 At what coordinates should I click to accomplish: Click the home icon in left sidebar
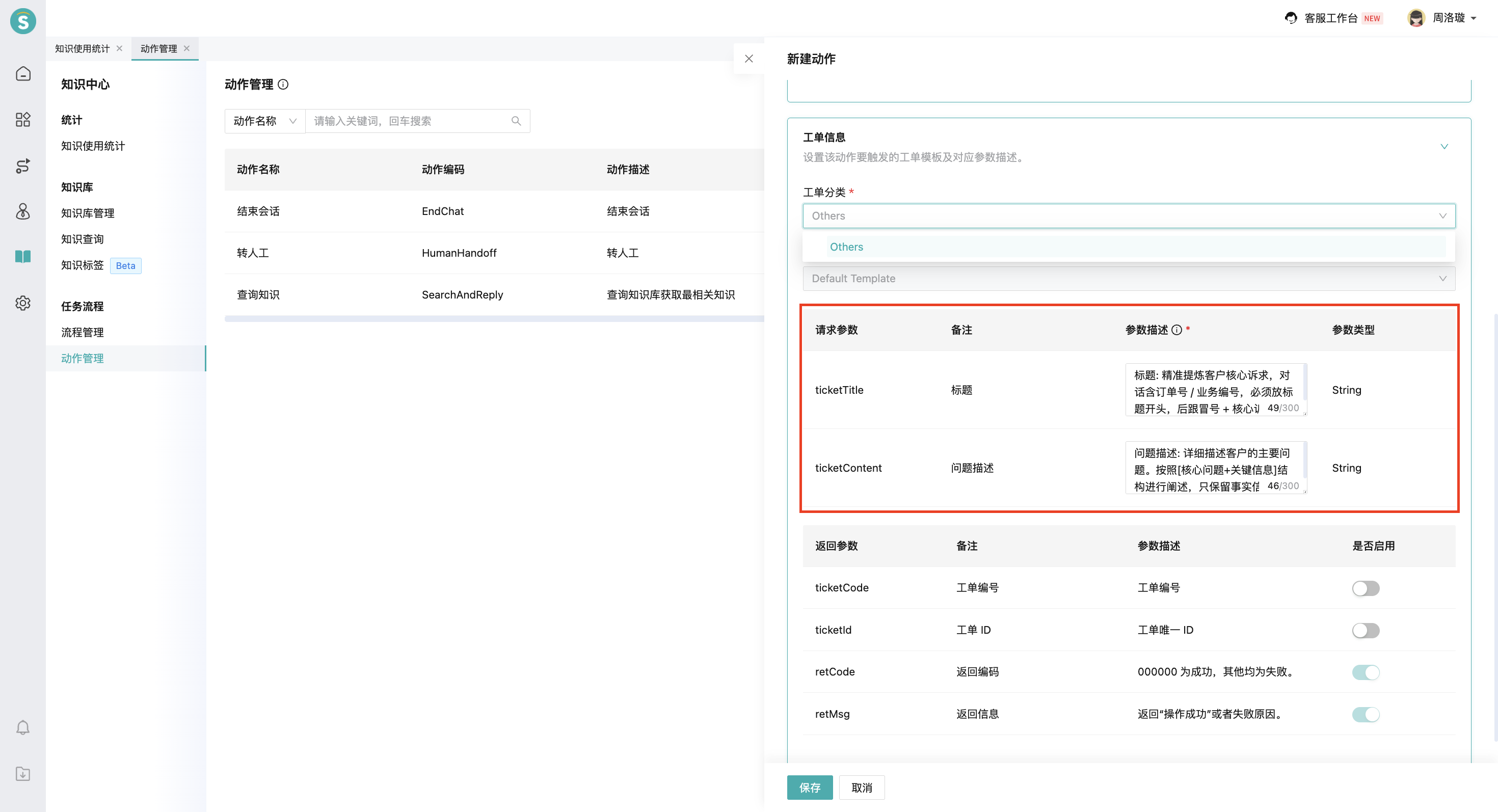click(x=23, y=74)
